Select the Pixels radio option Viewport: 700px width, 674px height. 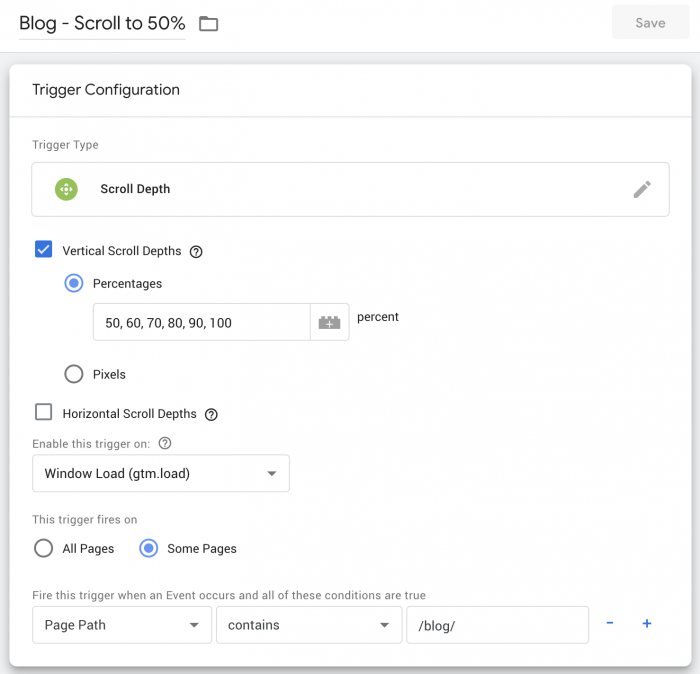click(74, 374)
